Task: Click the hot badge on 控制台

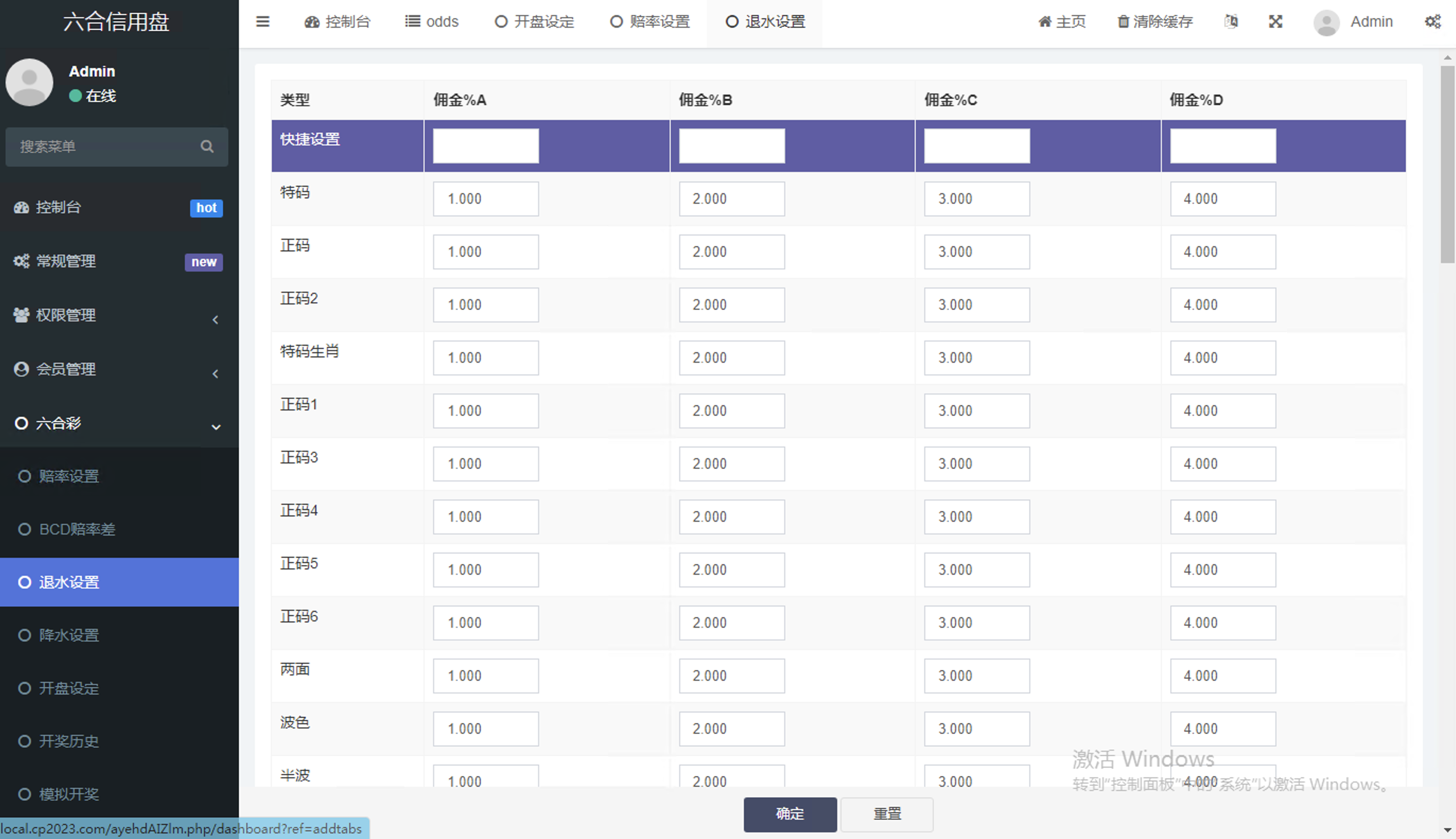Action: pos(206,207)
